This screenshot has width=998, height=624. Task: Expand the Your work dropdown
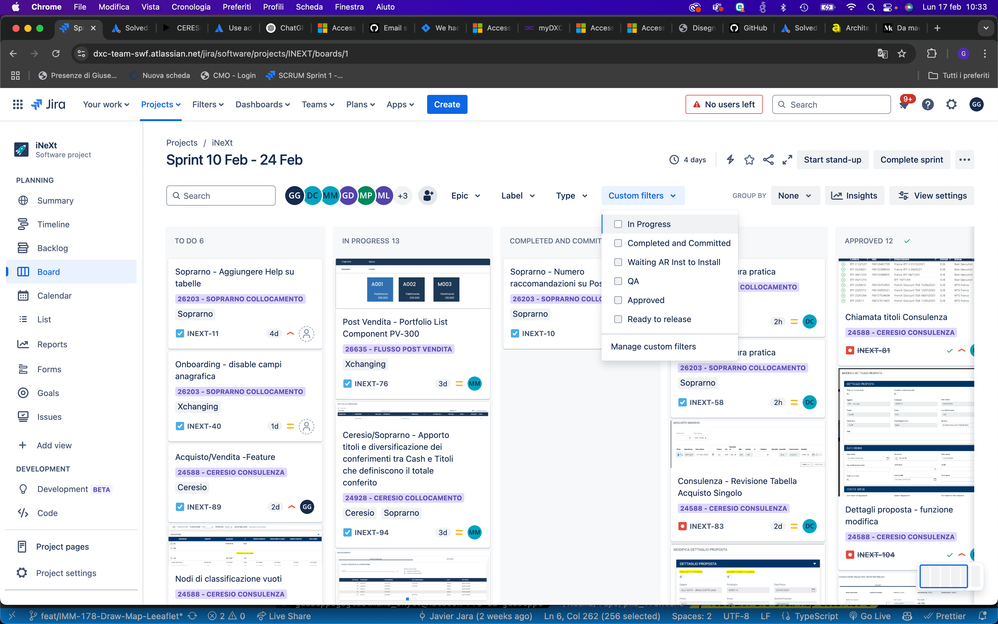(106, 104)
